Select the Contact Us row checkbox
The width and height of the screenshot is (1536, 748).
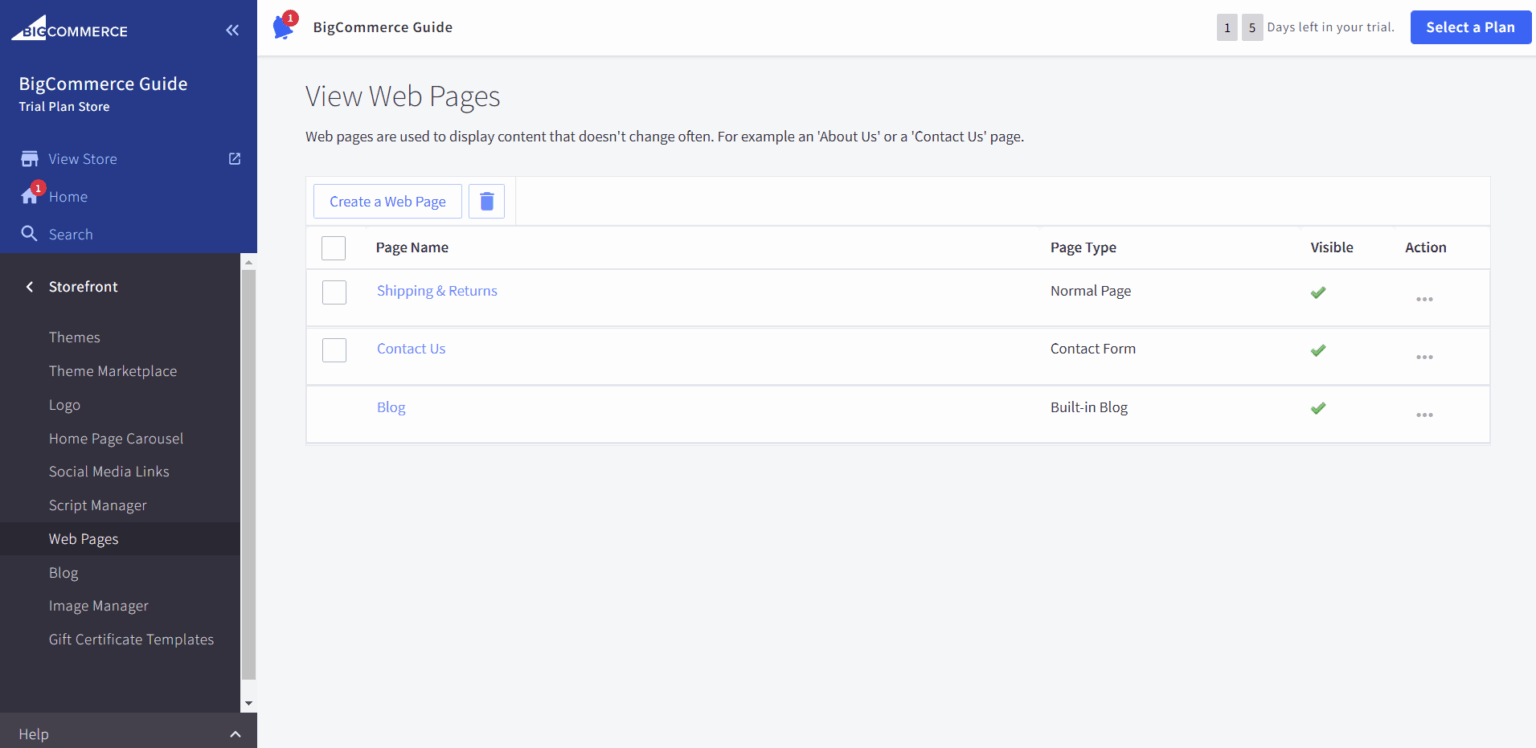click(333, 349)
